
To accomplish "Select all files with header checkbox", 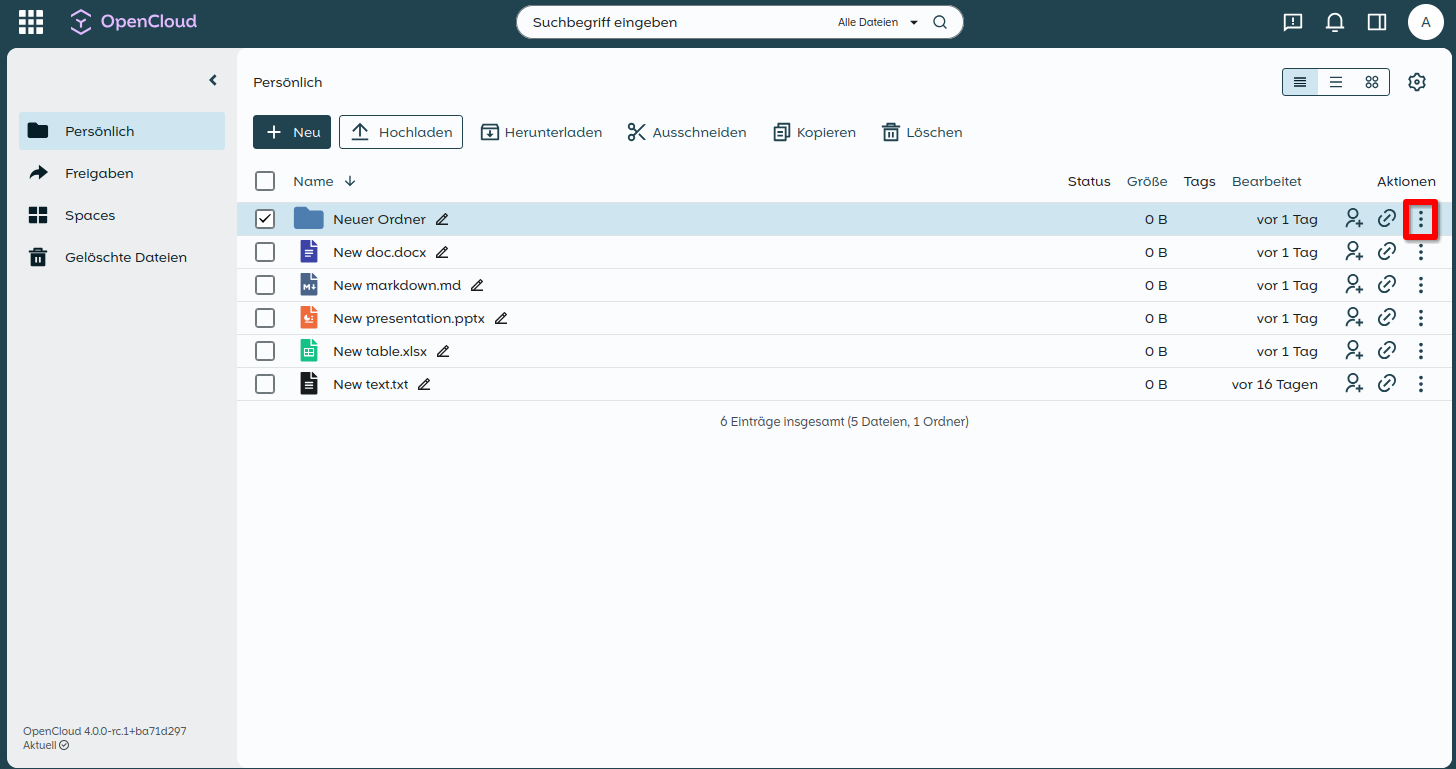I will click(265, 181).
